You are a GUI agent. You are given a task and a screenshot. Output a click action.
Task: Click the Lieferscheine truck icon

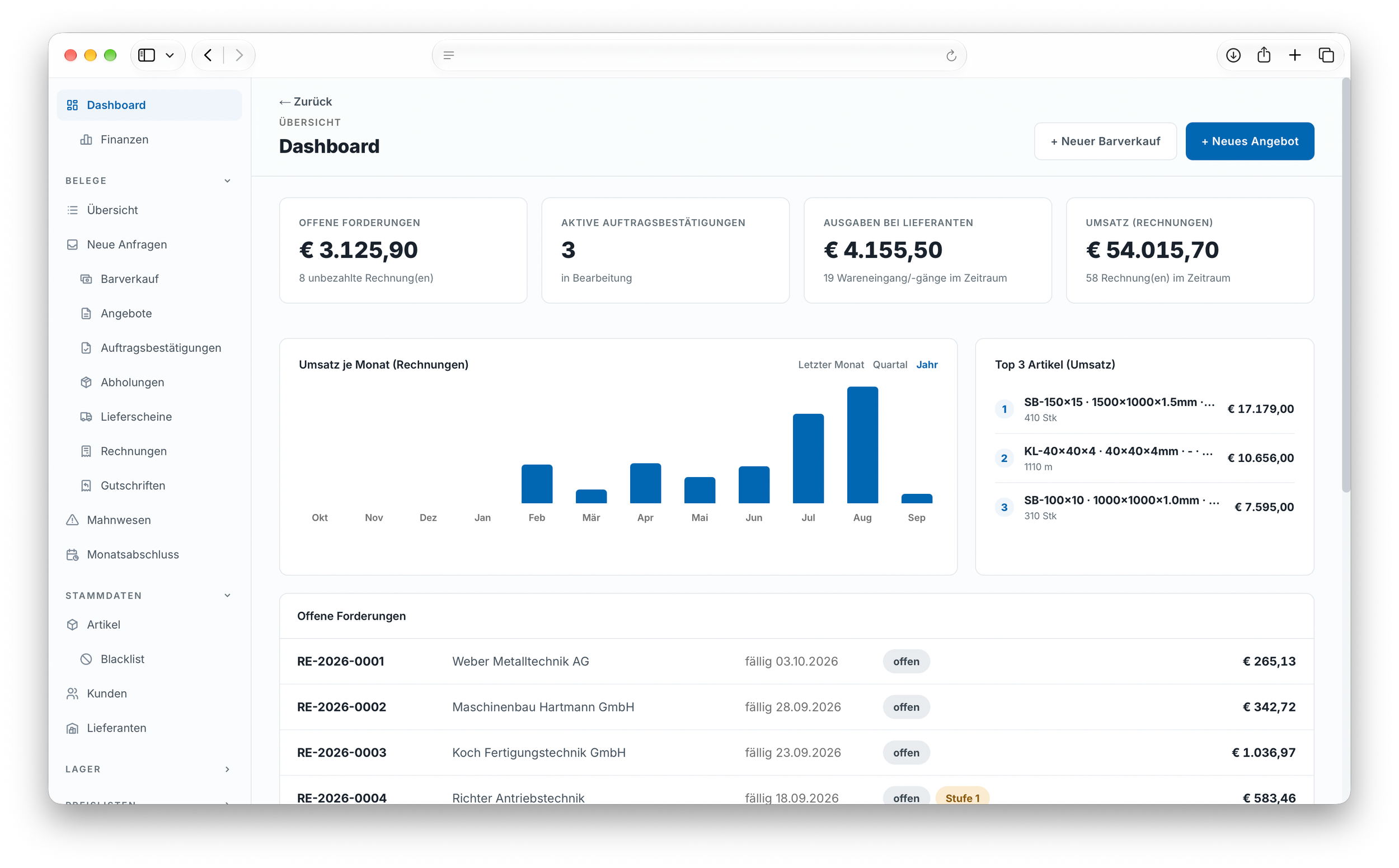coord(86,417)
